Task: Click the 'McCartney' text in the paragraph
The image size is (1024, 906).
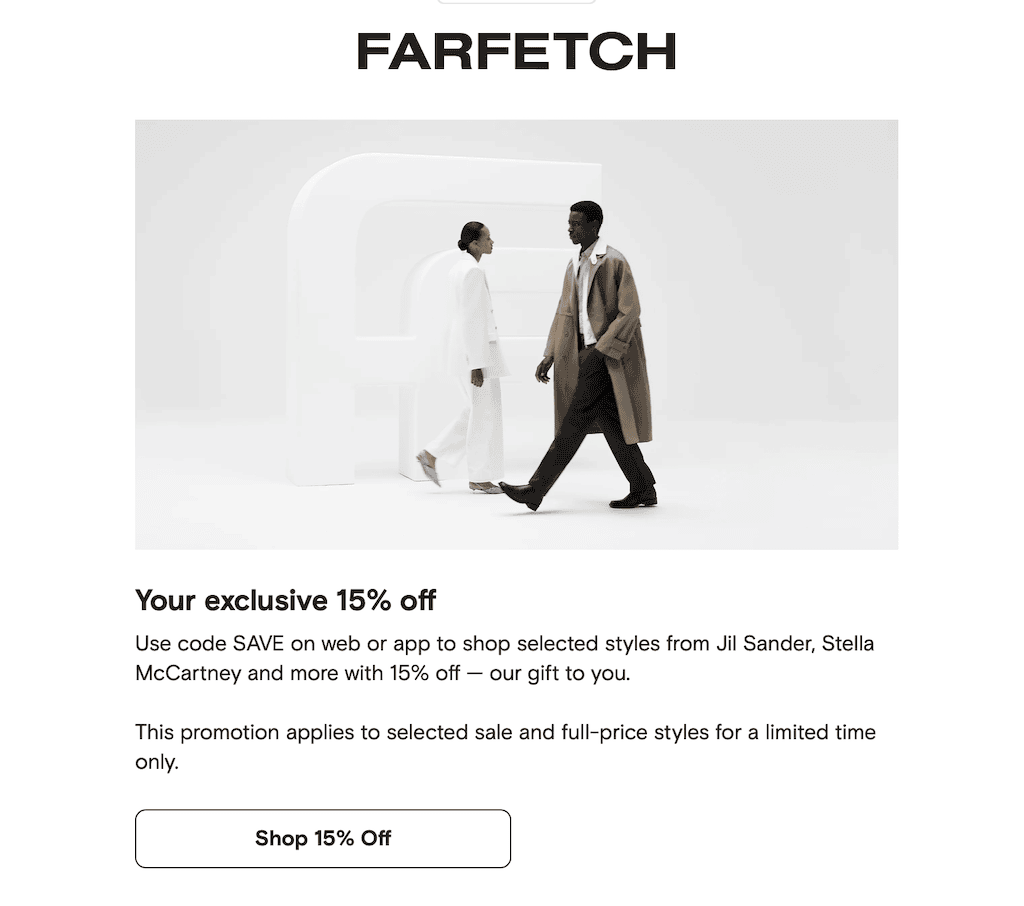Action: [x=188, y=673]
